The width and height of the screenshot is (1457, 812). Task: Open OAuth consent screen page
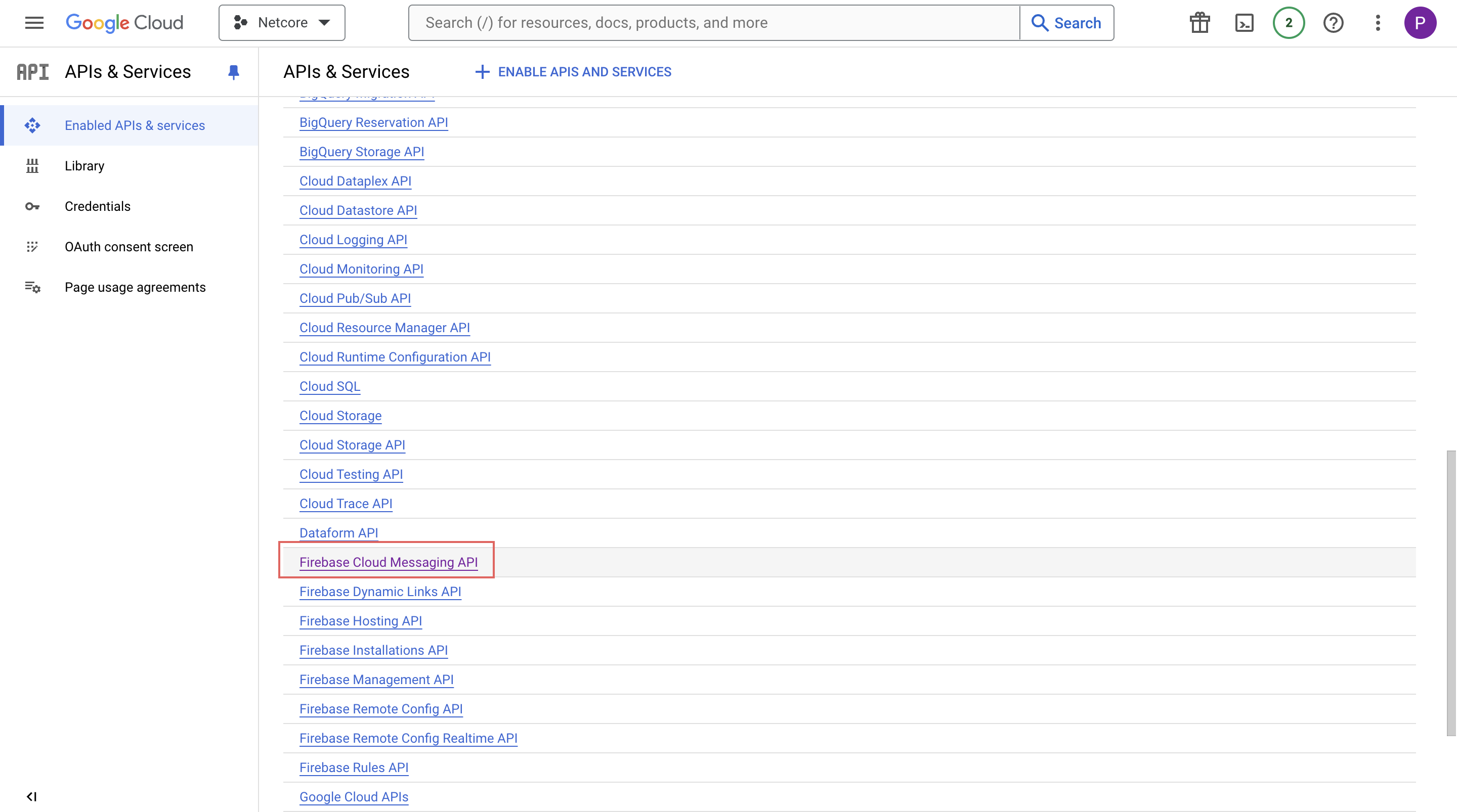[130, 247]
